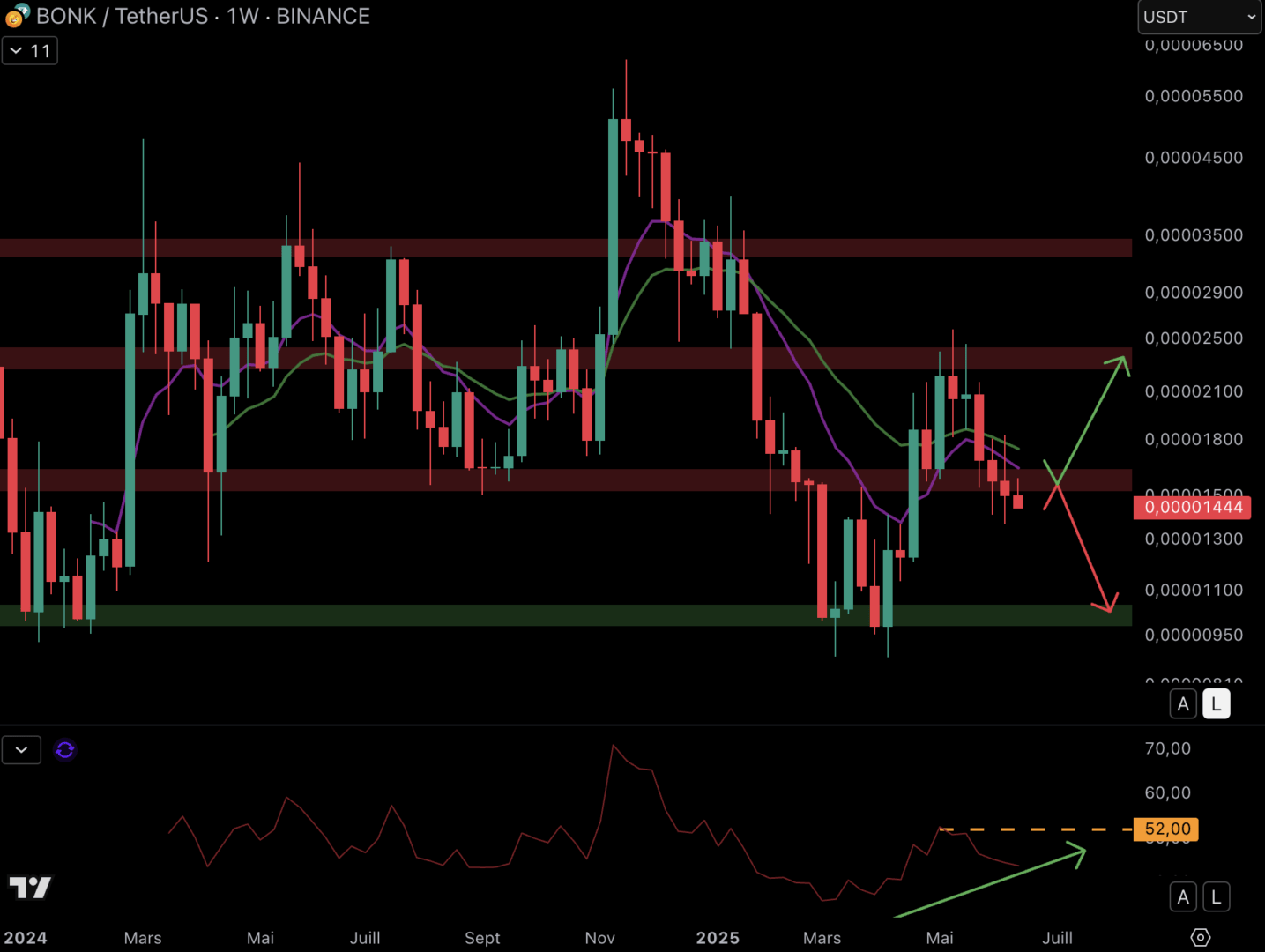Click the 0,00005500 price axis label
Screen dimensions: 1265x952
pyautogui.click(x=1194, y=96)
